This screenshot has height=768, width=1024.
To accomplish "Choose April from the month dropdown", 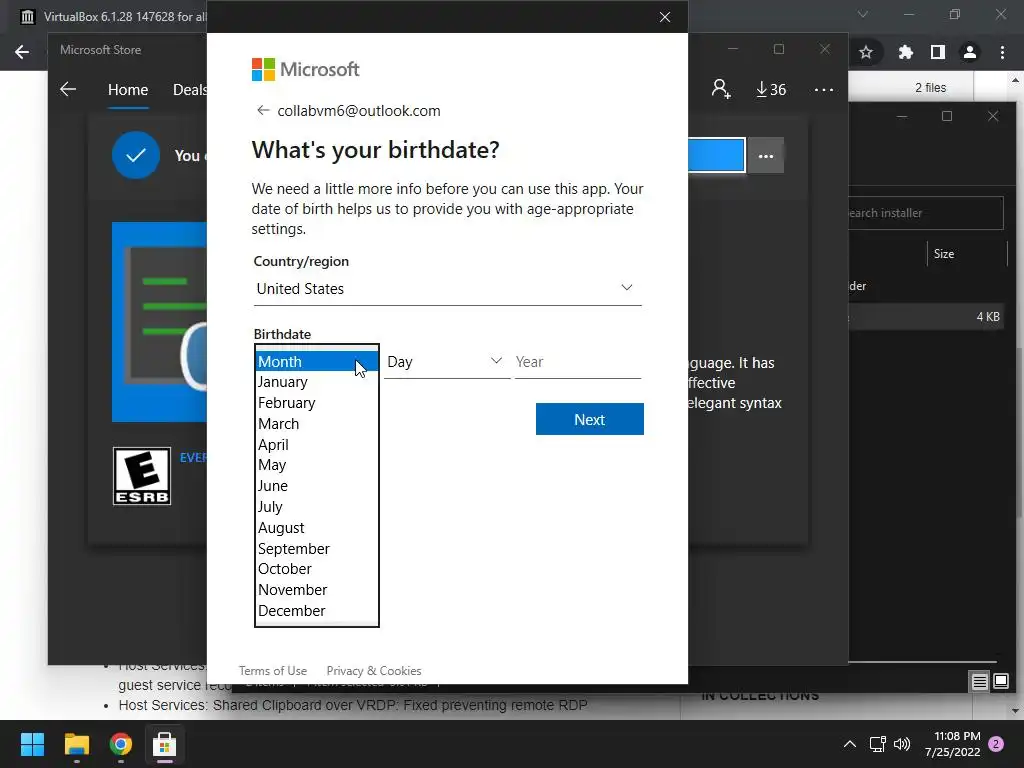I will click(316, 445).
